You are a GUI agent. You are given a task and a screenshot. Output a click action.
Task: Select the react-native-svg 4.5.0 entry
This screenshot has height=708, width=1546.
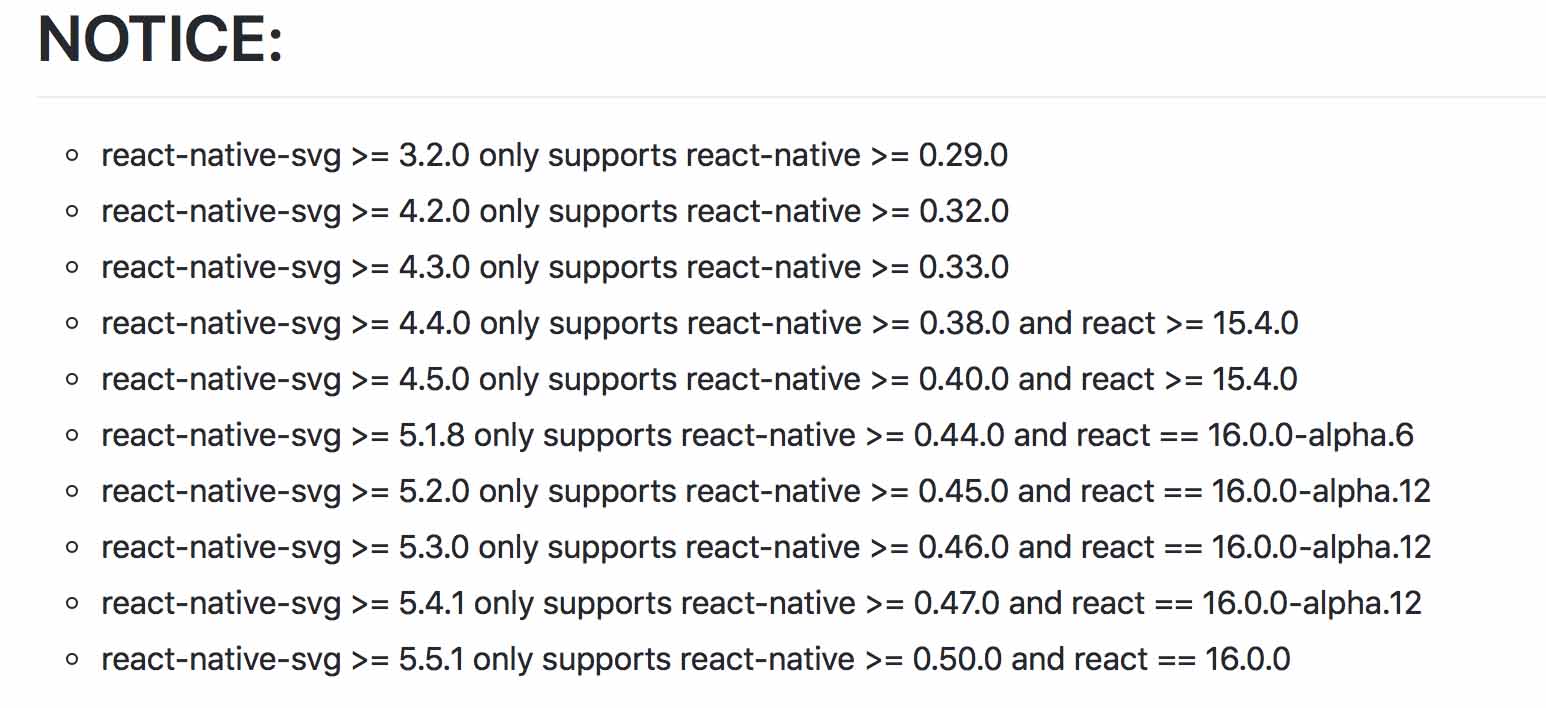[x=700, y=380]
